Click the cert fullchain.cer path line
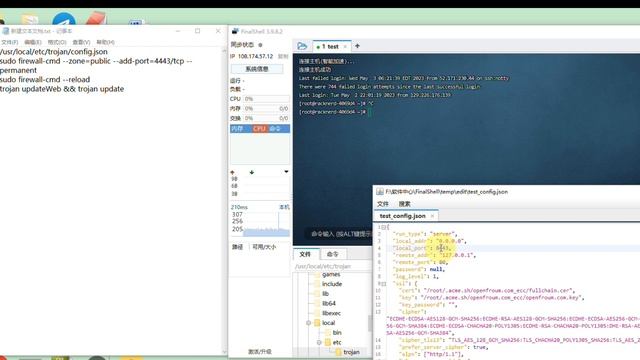Image resolution: width=640 pixels, height=360 pixels. point(487,290)
